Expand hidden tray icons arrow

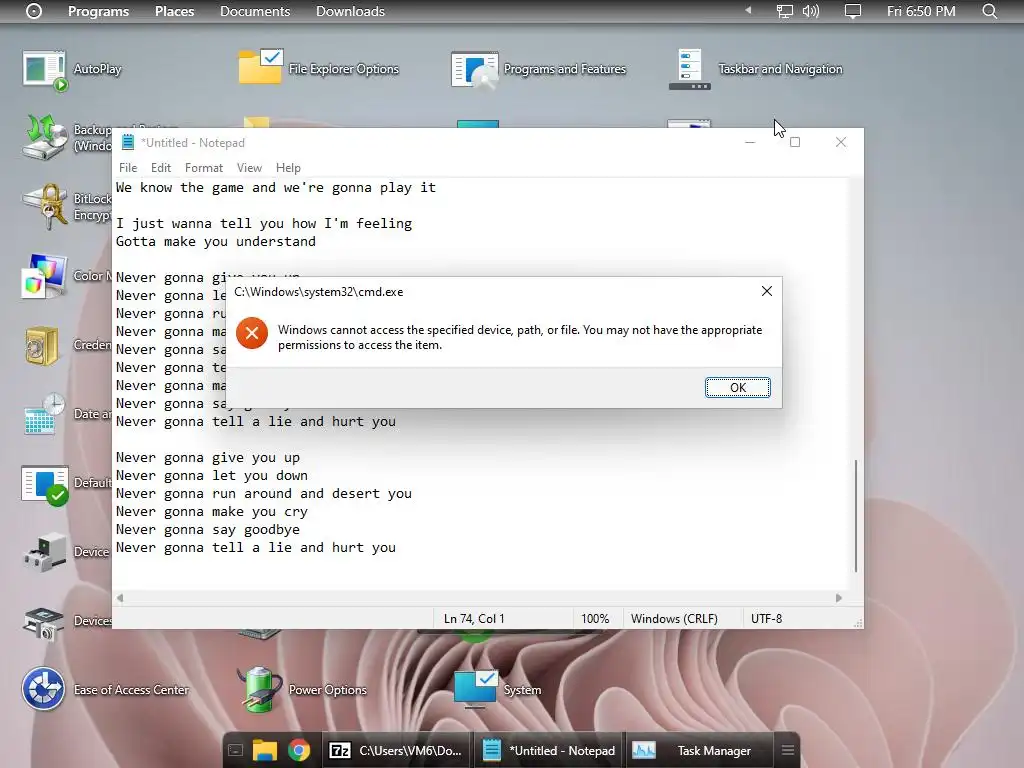pyautogui.click(x=748, y=10)
